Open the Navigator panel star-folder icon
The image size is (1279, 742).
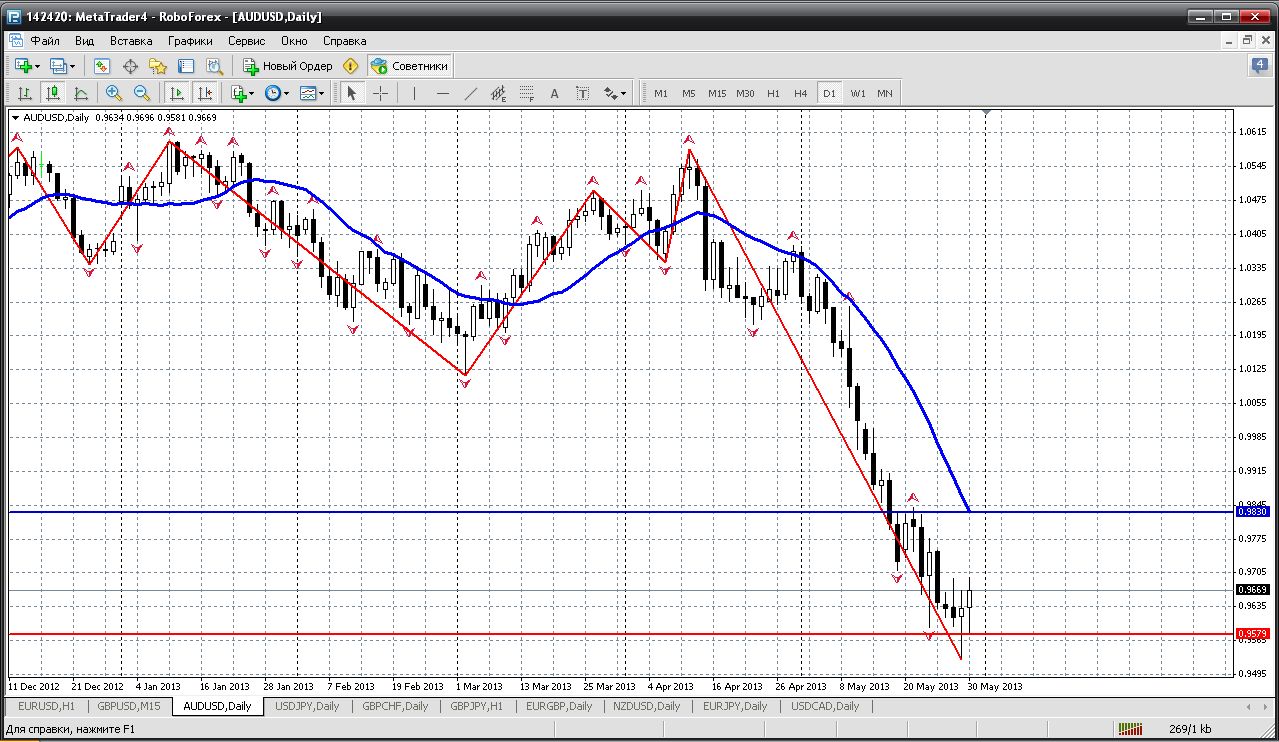click(x=158, y=66)
